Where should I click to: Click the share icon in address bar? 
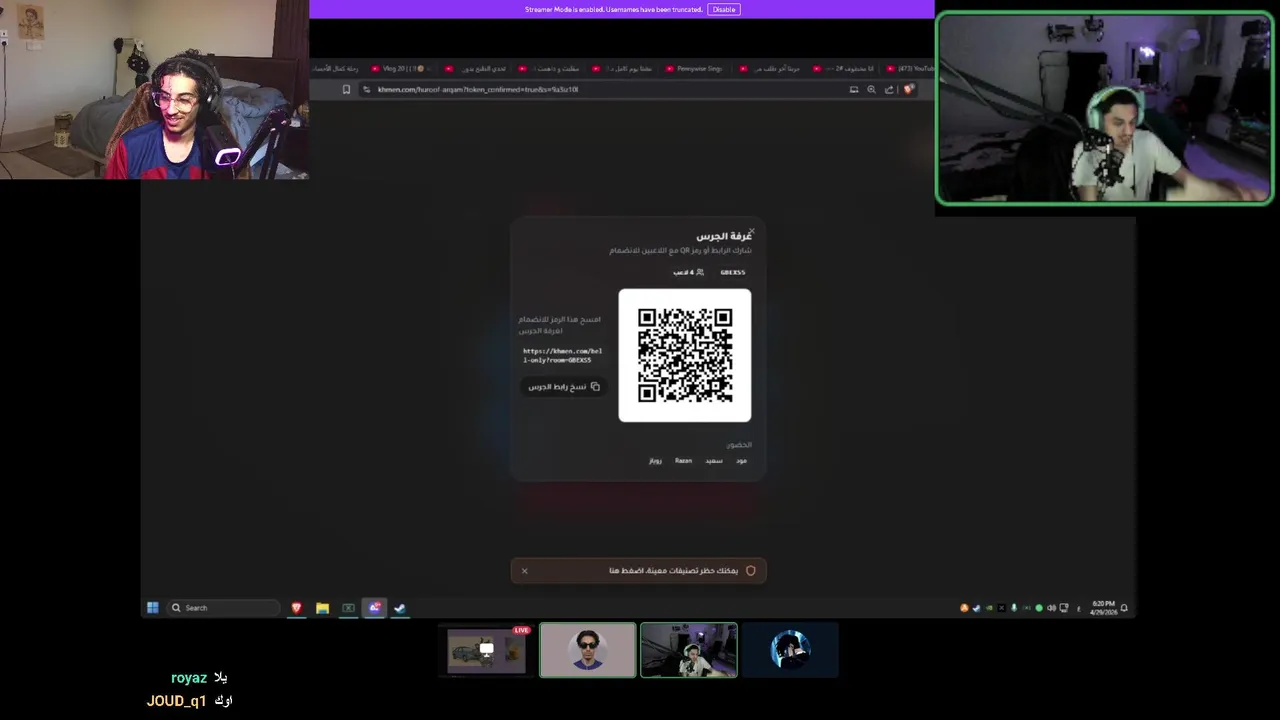[x=889, y=90]
